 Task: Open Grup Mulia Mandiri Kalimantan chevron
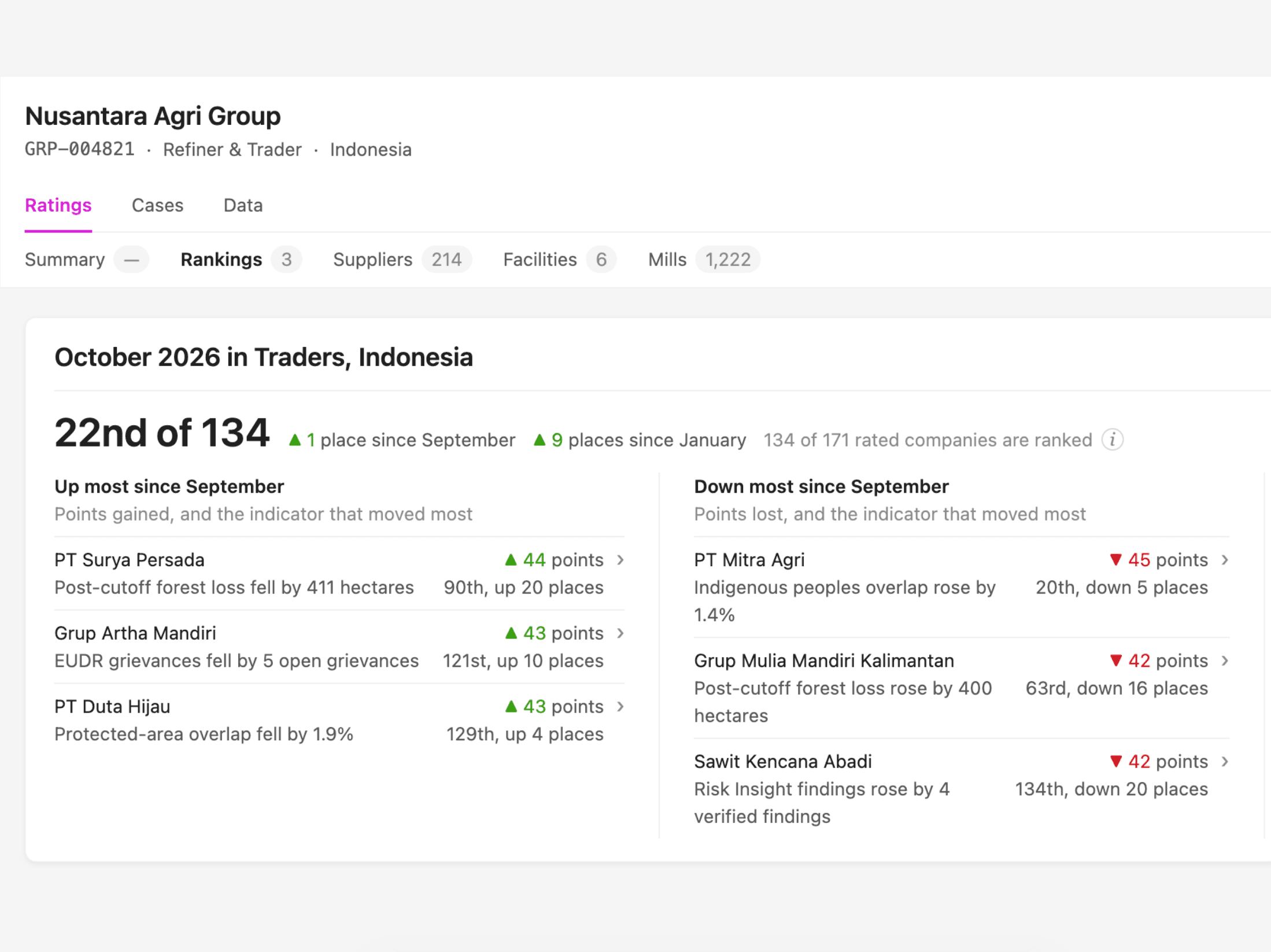pyautogui.click(x=1225, y=661)
